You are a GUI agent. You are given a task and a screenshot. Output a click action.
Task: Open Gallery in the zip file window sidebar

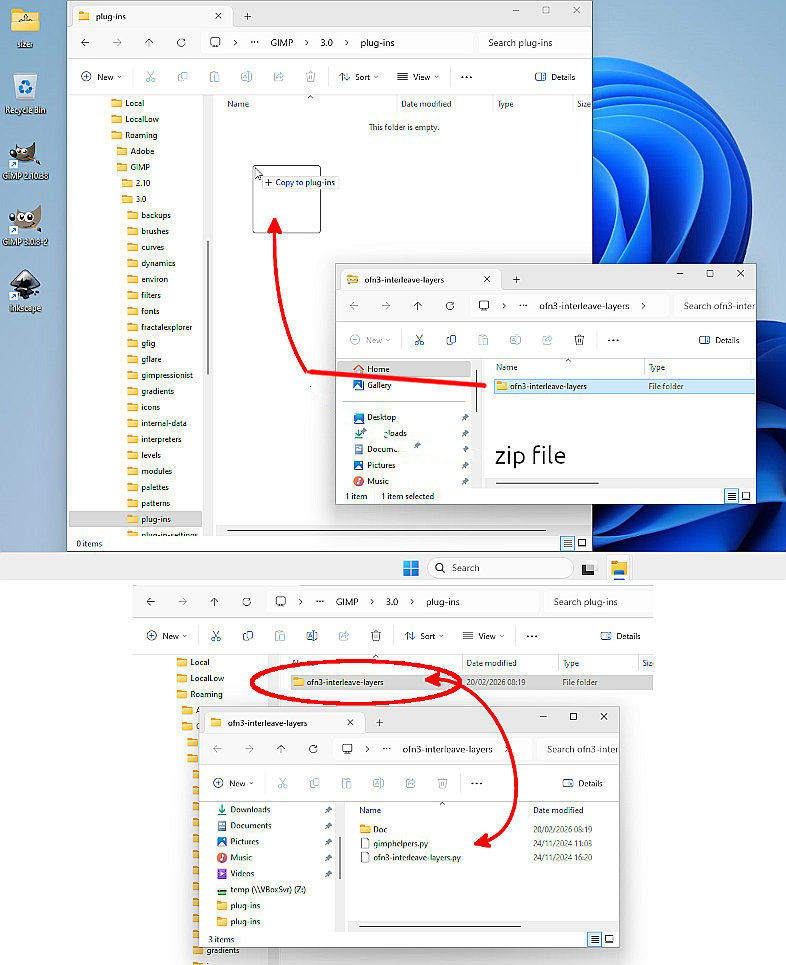pyautogui.click(x=372, y=385)
